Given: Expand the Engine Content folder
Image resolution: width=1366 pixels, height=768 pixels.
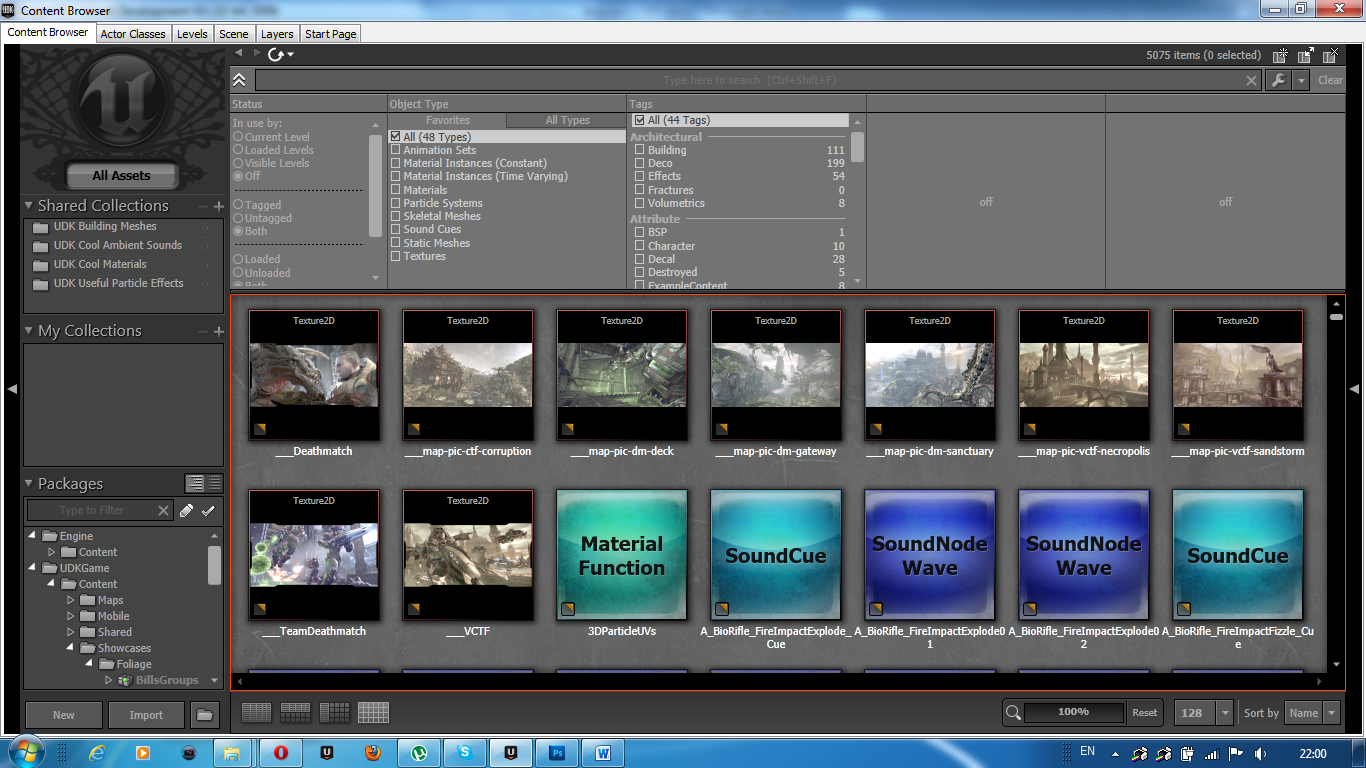Looking at the screenshot, I should 52,552.
